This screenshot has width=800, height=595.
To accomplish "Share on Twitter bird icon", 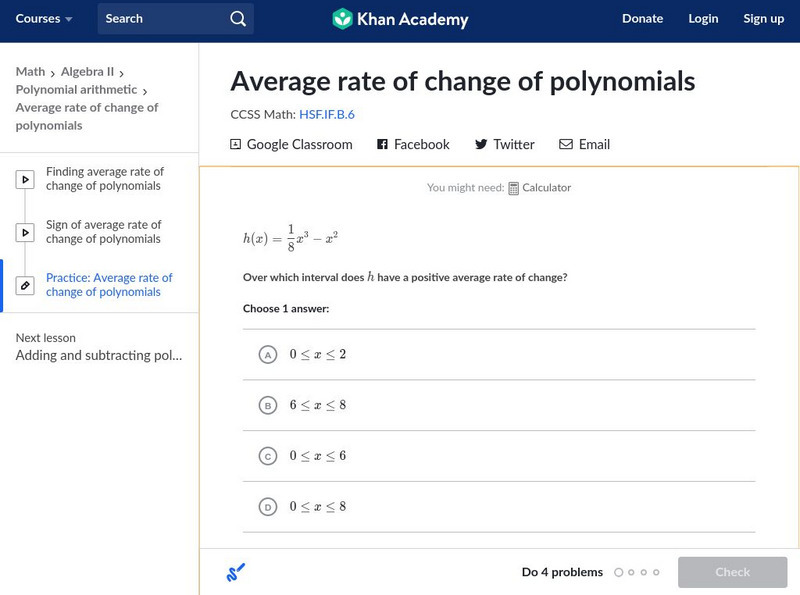I will (481, 145).
